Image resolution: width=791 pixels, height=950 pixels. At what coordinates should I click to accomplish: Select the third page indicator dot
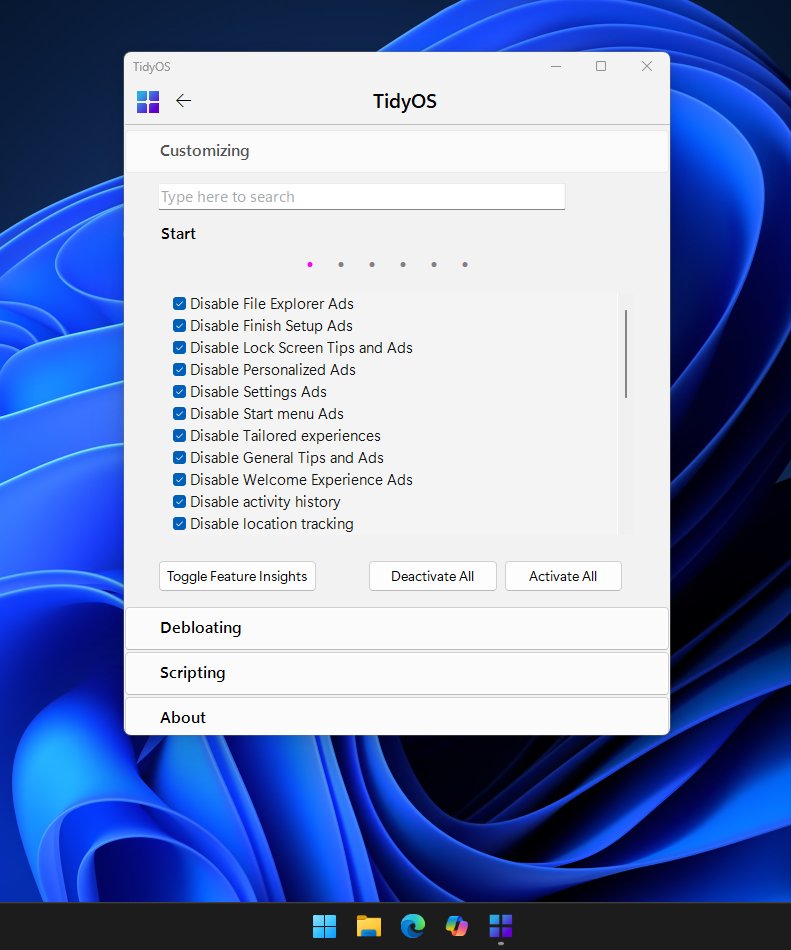(372, 265)
